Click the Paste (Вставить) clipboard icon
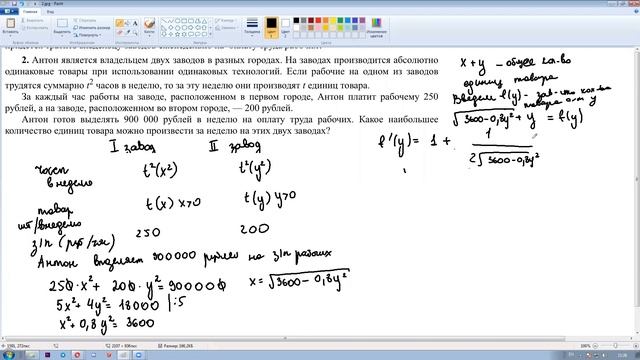 pos(10,23)
